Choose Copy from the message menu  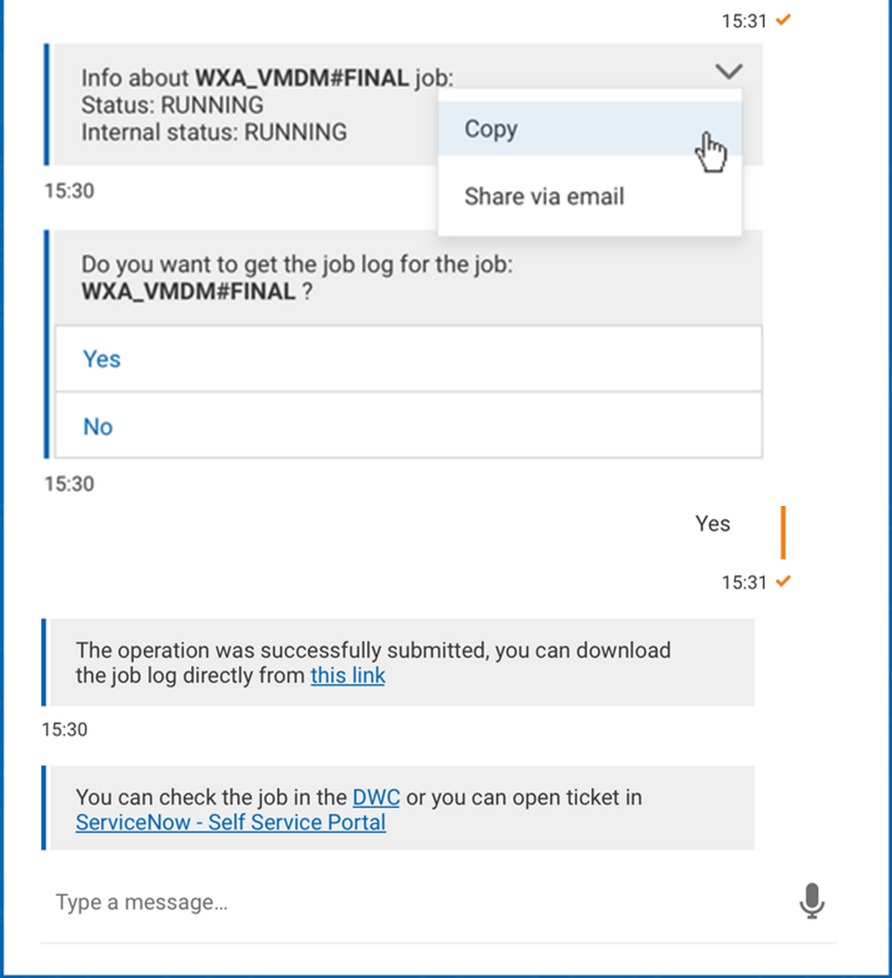click(x=490, y=129)
